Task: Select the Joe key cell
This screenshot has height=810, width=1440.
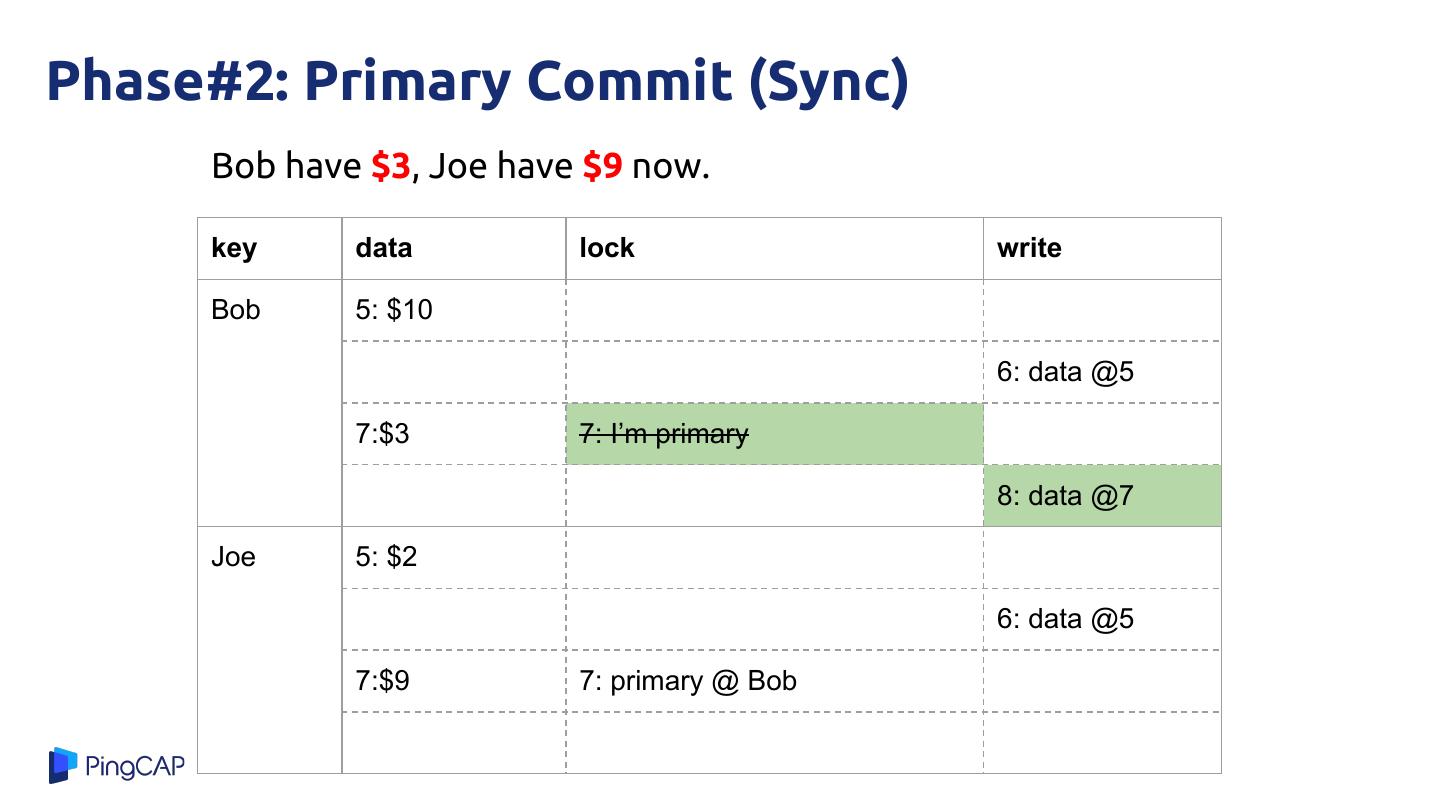Action: tap(233, 557)
